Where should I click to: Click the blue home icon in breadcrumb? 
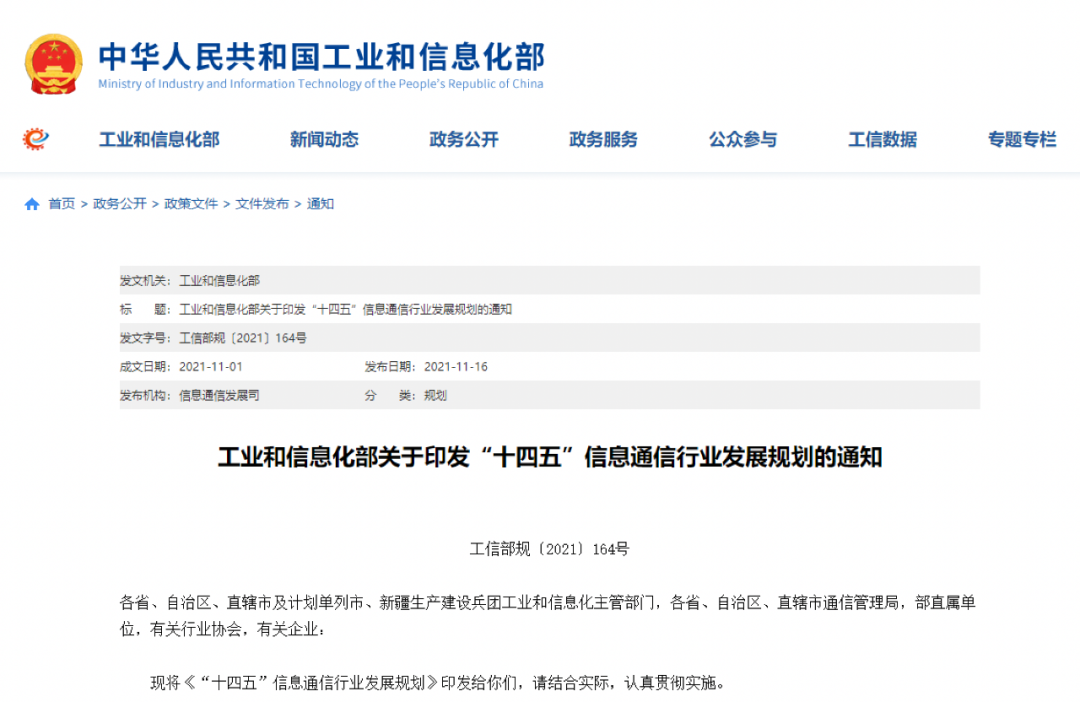[x=32, y=204]
